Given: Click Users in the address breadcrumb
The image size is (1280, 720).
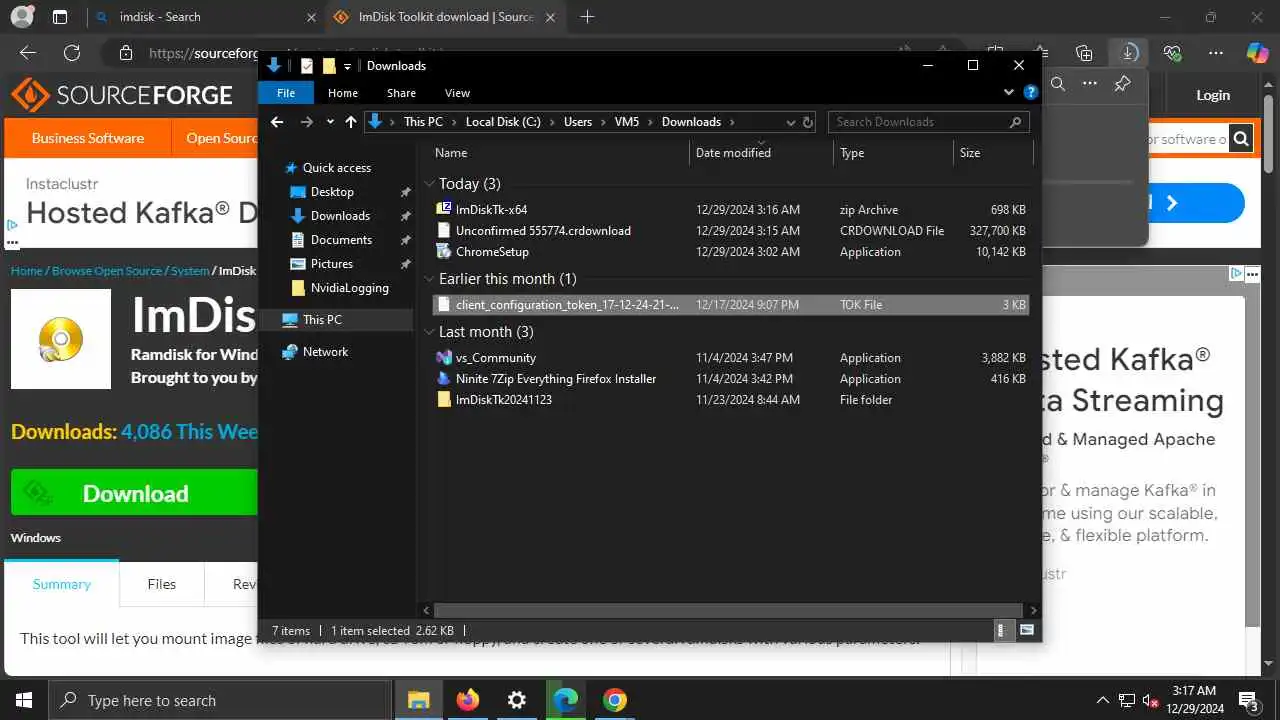Looking at the screenshot, I should pyautogui.click(x=578, y=122).
